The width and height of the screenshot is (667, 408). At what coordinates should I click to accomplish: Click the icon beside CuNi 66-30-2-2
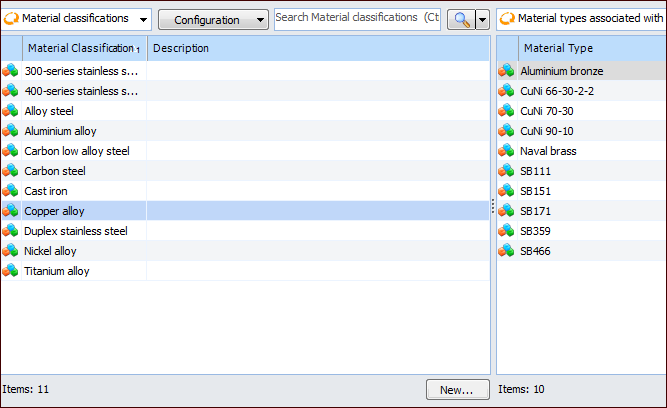(506, 91)
